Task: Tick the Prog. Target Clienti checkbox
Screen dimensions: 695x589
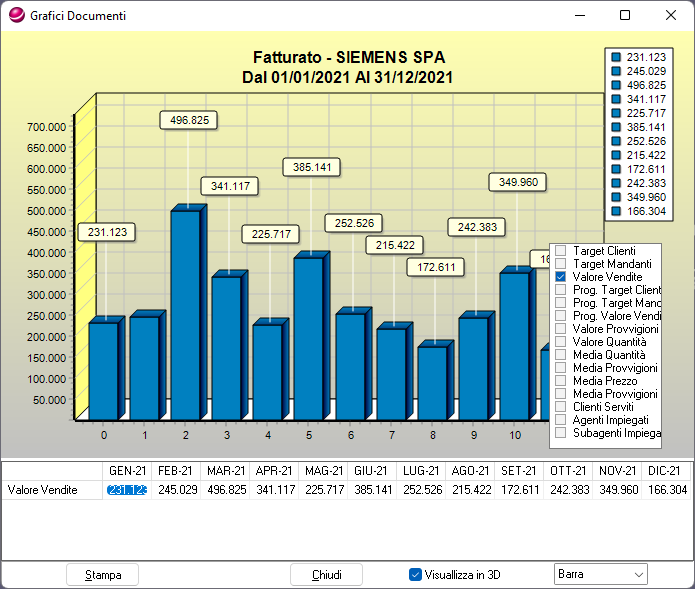Action: [561, 290]
